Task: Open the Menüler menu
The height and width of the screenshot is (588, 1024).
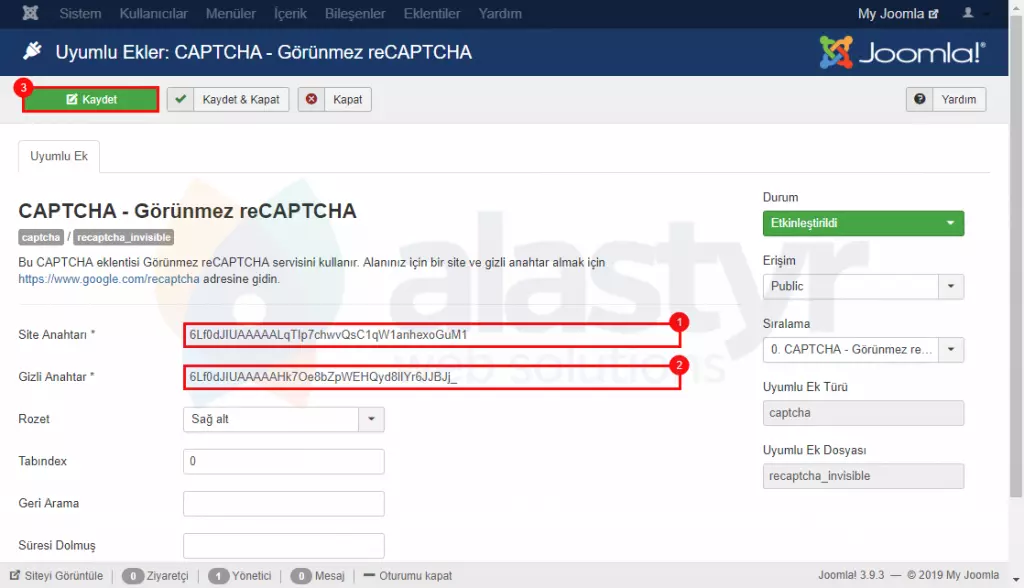Action: point(231,14)
